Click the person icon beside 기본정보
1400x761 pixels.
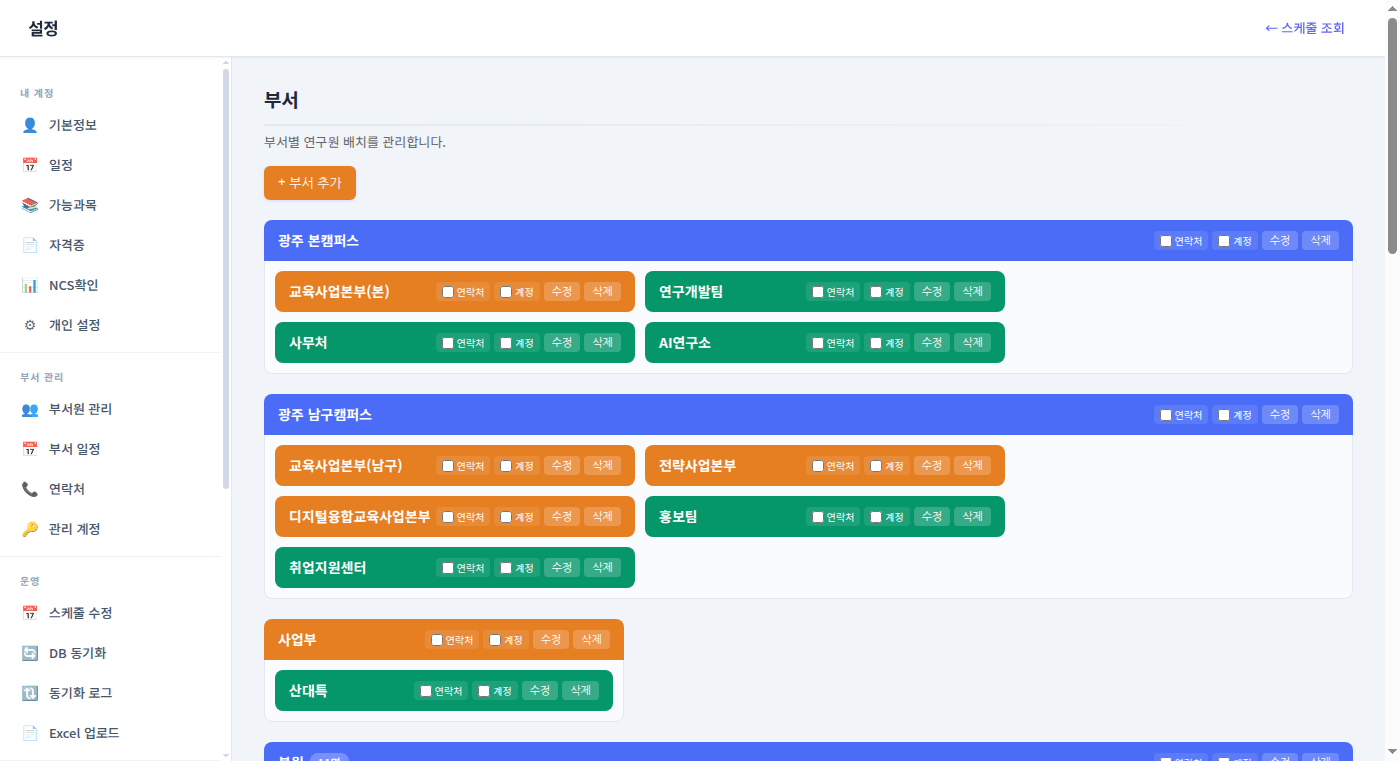[30, 125]
